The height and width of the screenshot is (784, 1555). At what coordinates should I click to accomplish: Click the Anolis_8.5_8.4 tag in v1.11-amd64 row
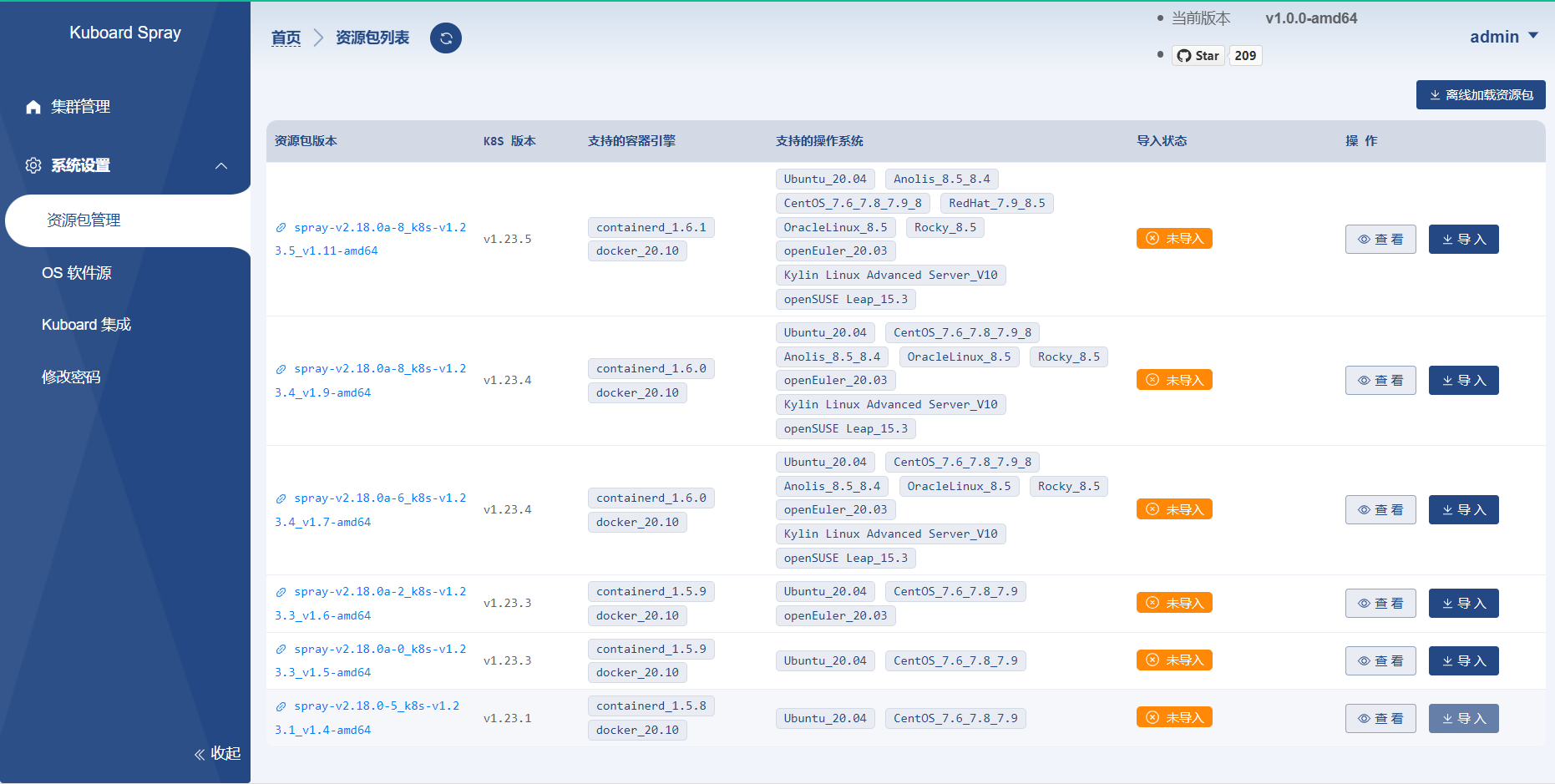tap(942, 180)
